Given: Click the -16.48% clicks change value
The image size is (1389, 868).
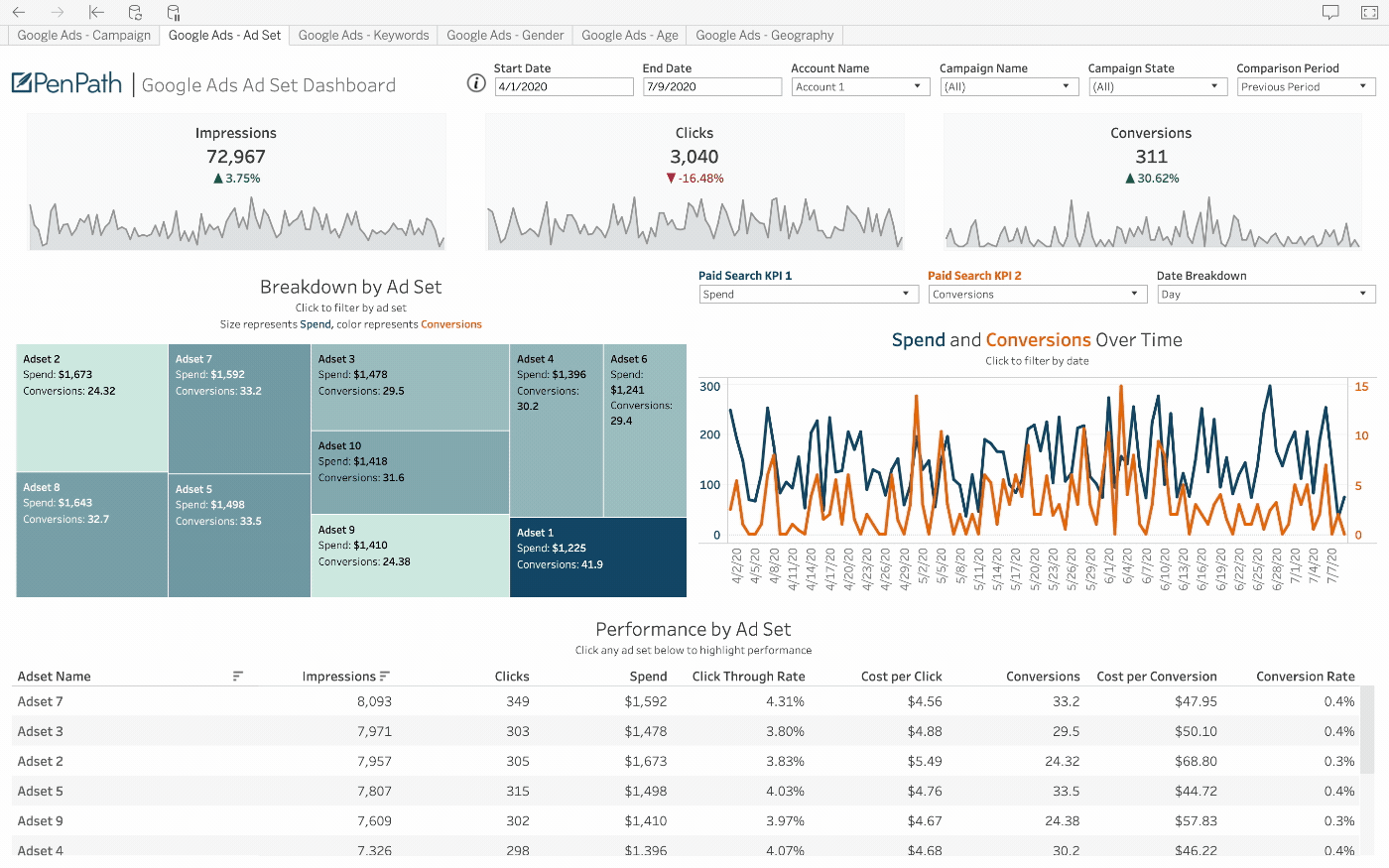Looking at the screenshot, I should 701,179.
